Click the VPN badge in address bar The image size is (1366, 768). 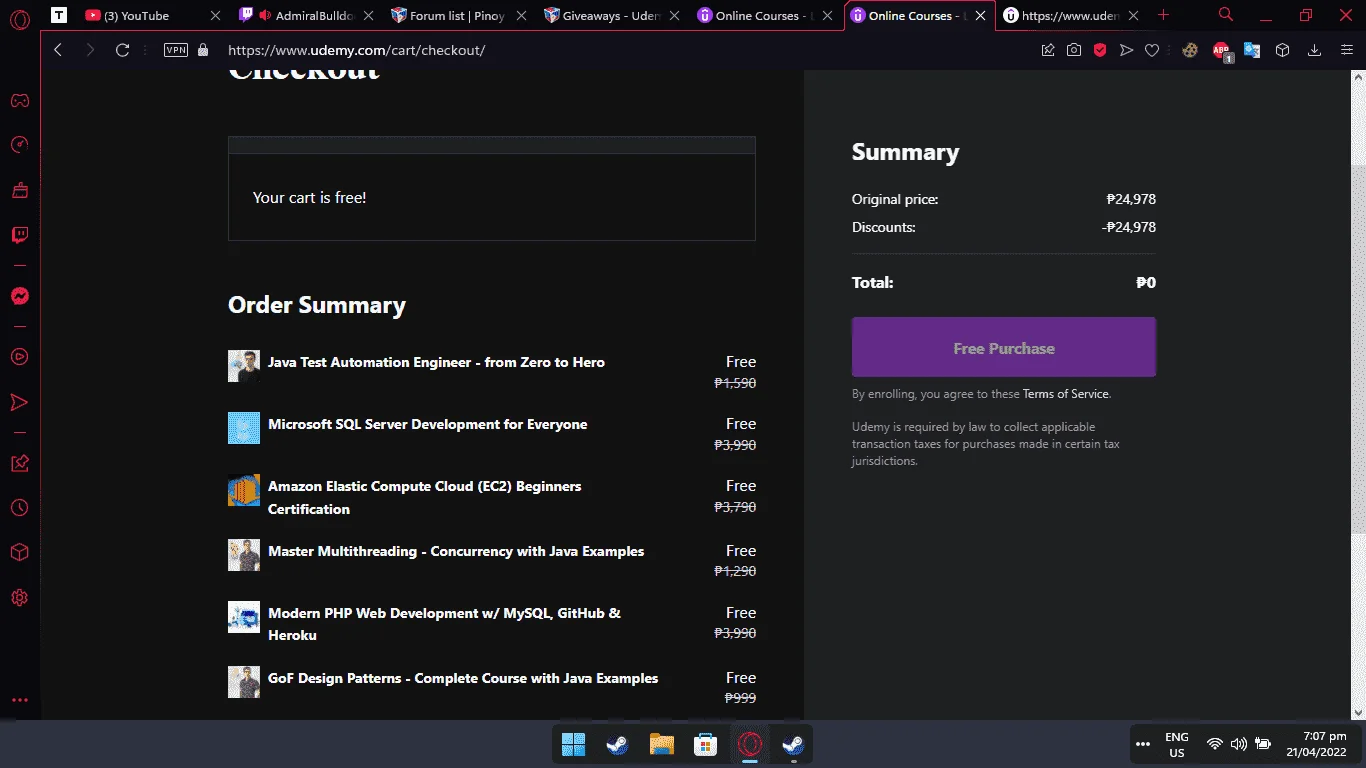(x=175, y=50)
